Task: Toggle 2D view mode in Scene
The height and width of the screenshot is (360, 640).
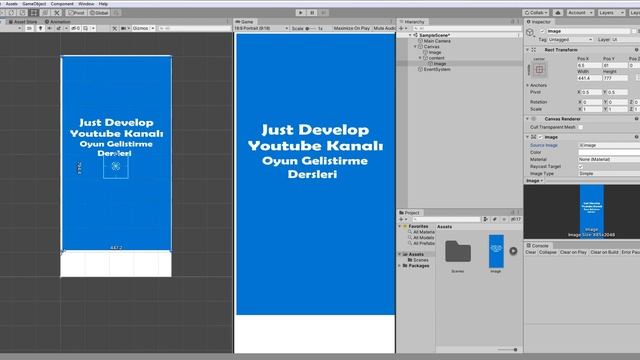Action: (29, 28)
